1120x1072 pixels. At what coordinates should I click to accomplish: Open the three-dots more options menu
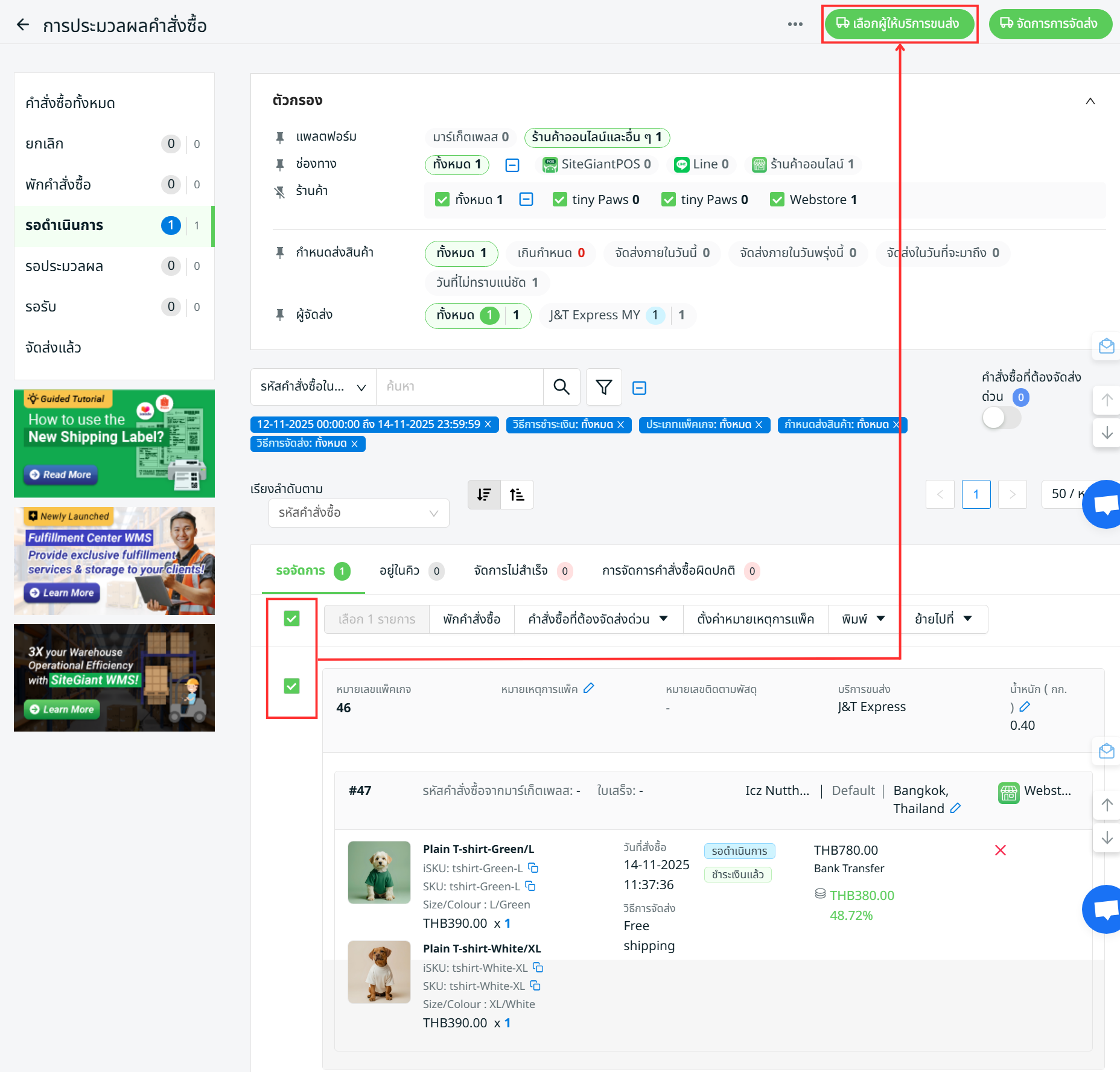coord(795,24)
